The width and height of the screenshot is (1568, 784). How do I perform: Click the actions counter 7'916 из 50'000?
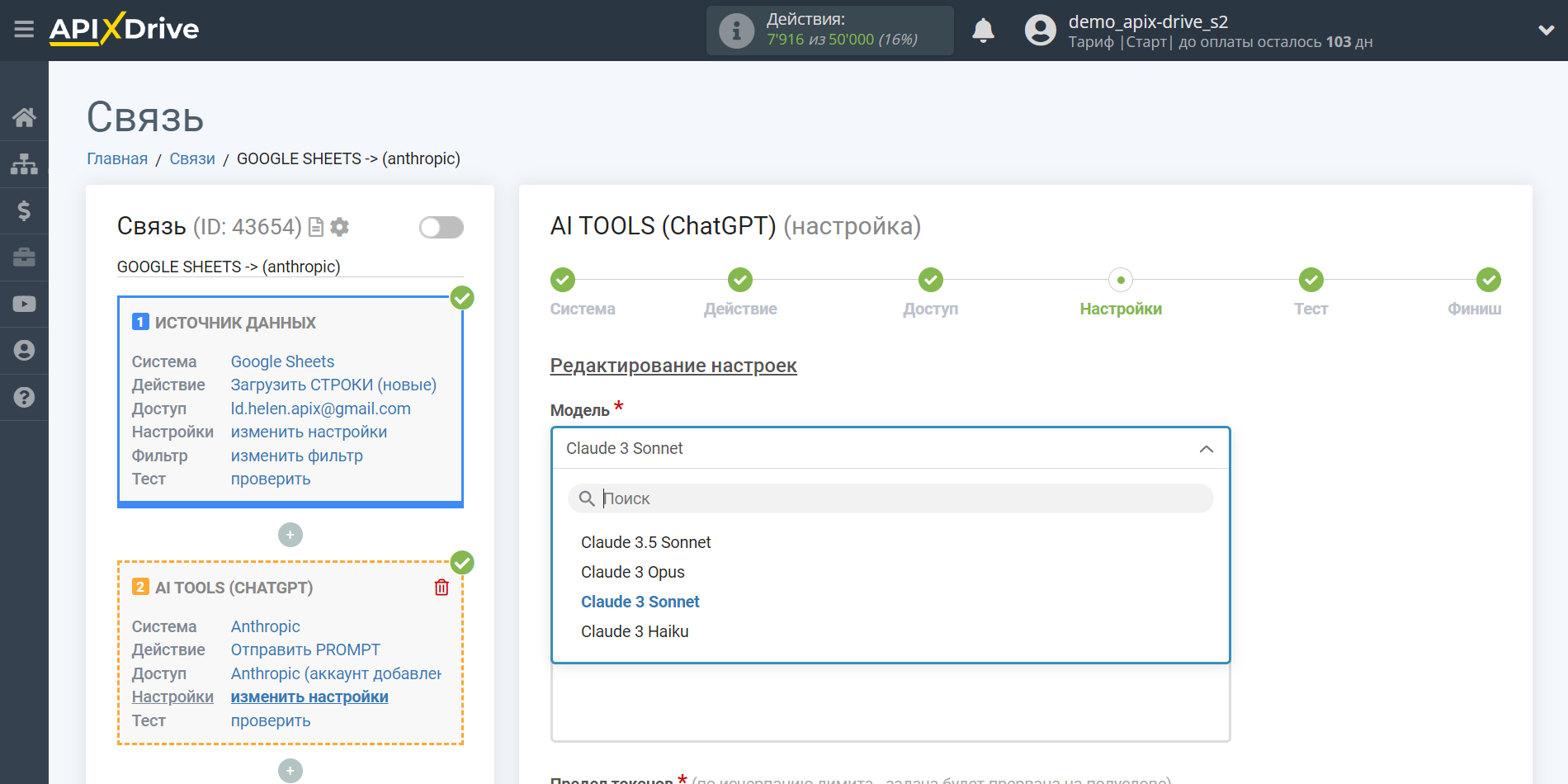pyautogui.click(x=842, y=40)
